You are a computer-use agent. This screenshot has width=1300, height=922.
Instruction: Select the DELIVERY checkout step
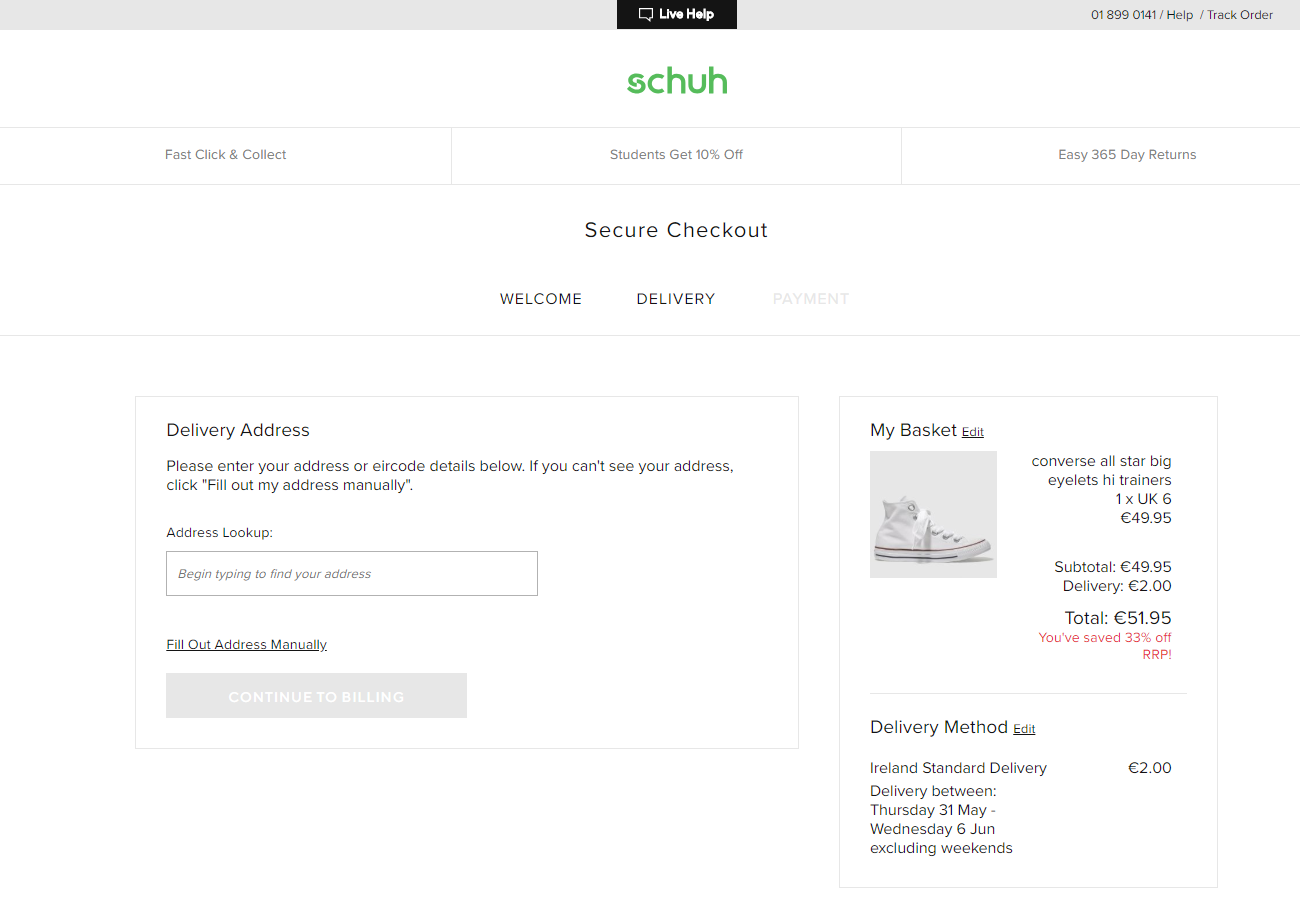pyautogui.click(x=676, y=299)
